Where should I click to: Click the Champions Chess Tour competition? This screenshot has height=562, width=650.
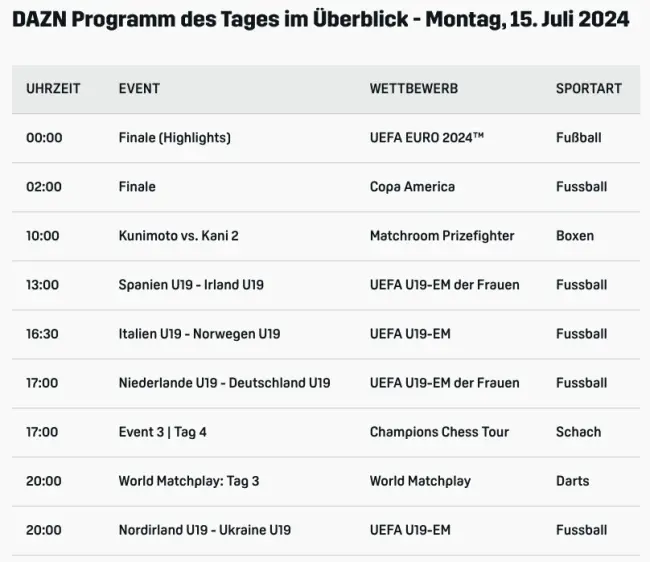pos(439,432)
